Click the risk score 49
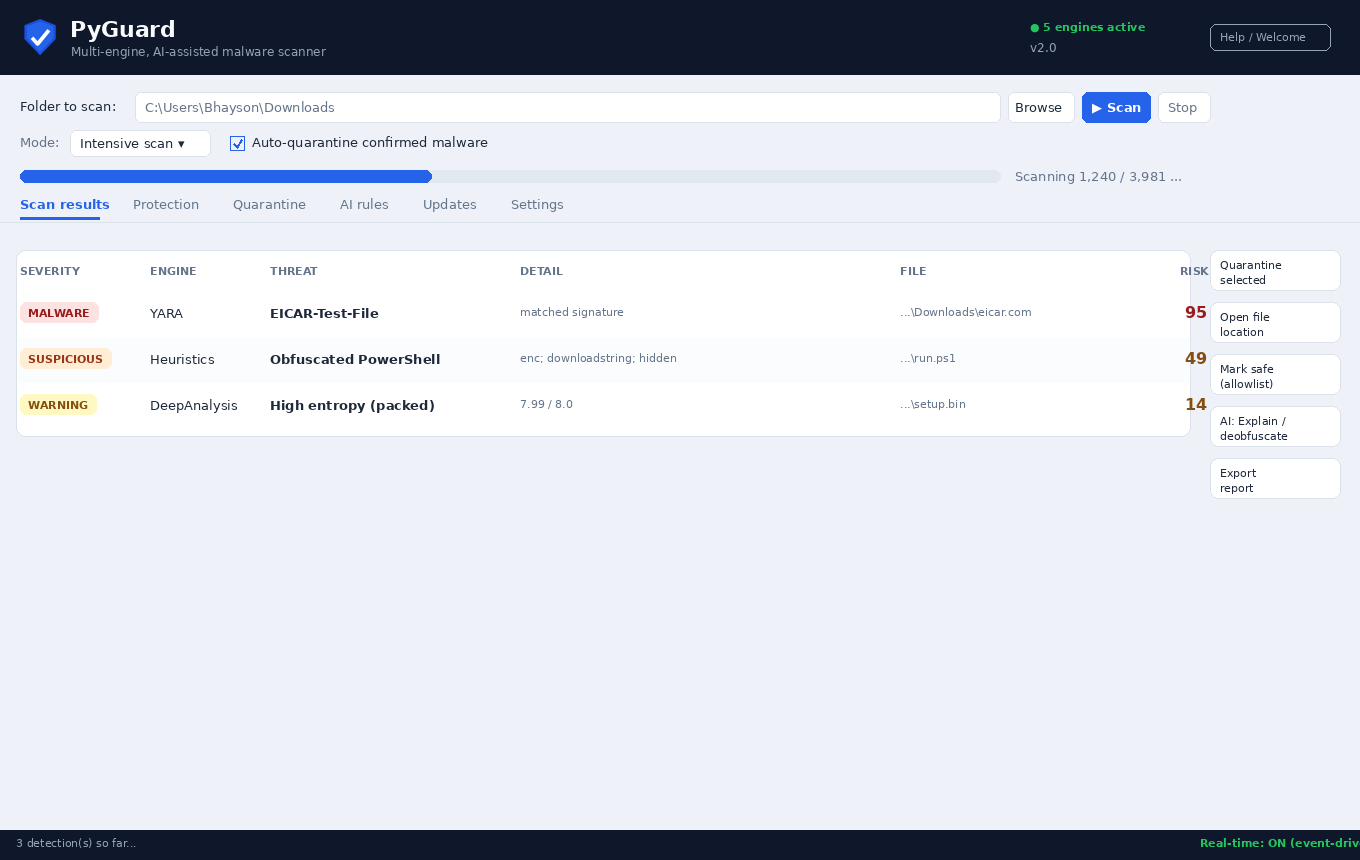This screenshot has width=1360, height=860. click(x=1196, y=359)
